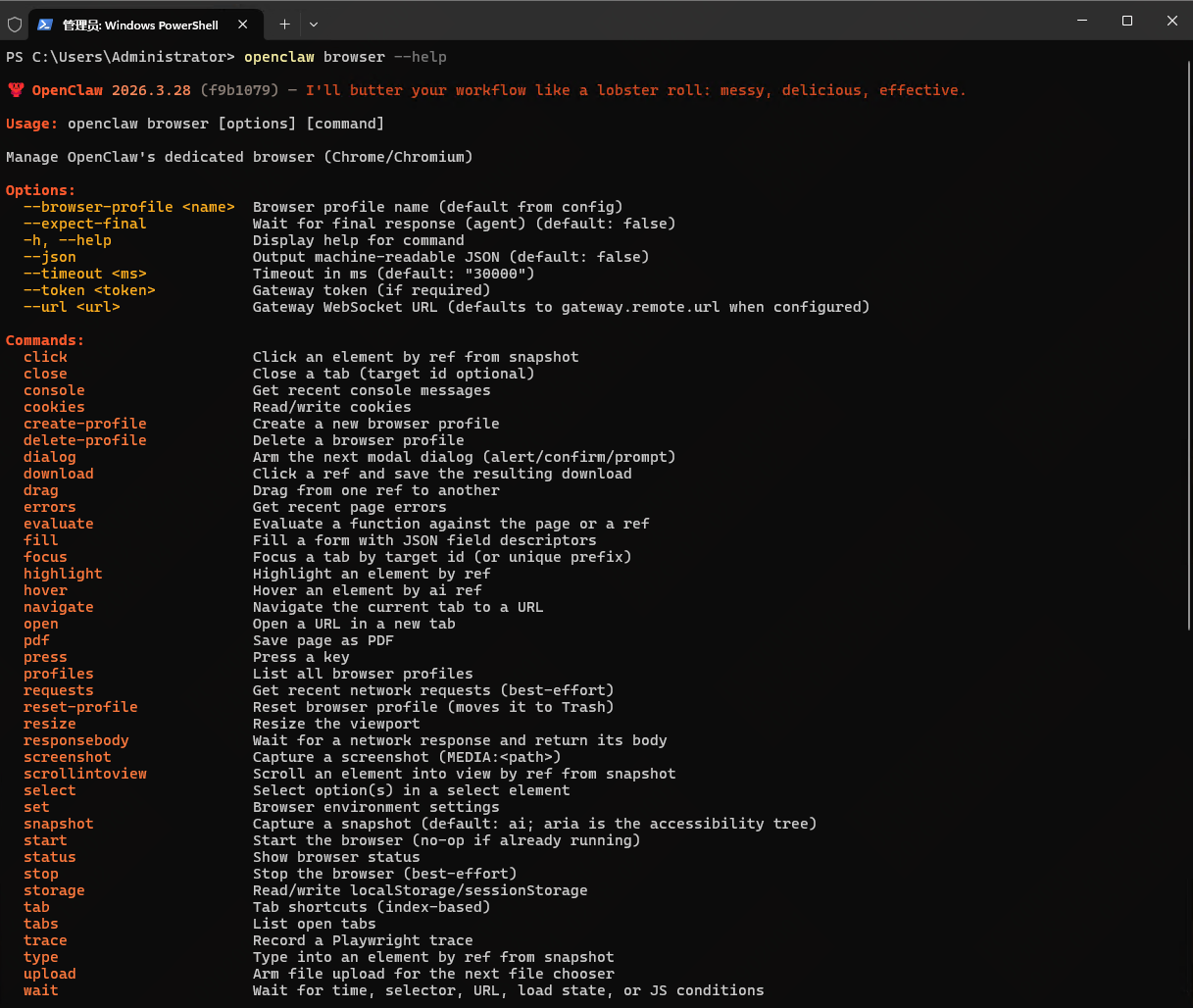Click the 'drag' command name
The height and width of the screenshot is (1008, 1193).
[41, 490]
